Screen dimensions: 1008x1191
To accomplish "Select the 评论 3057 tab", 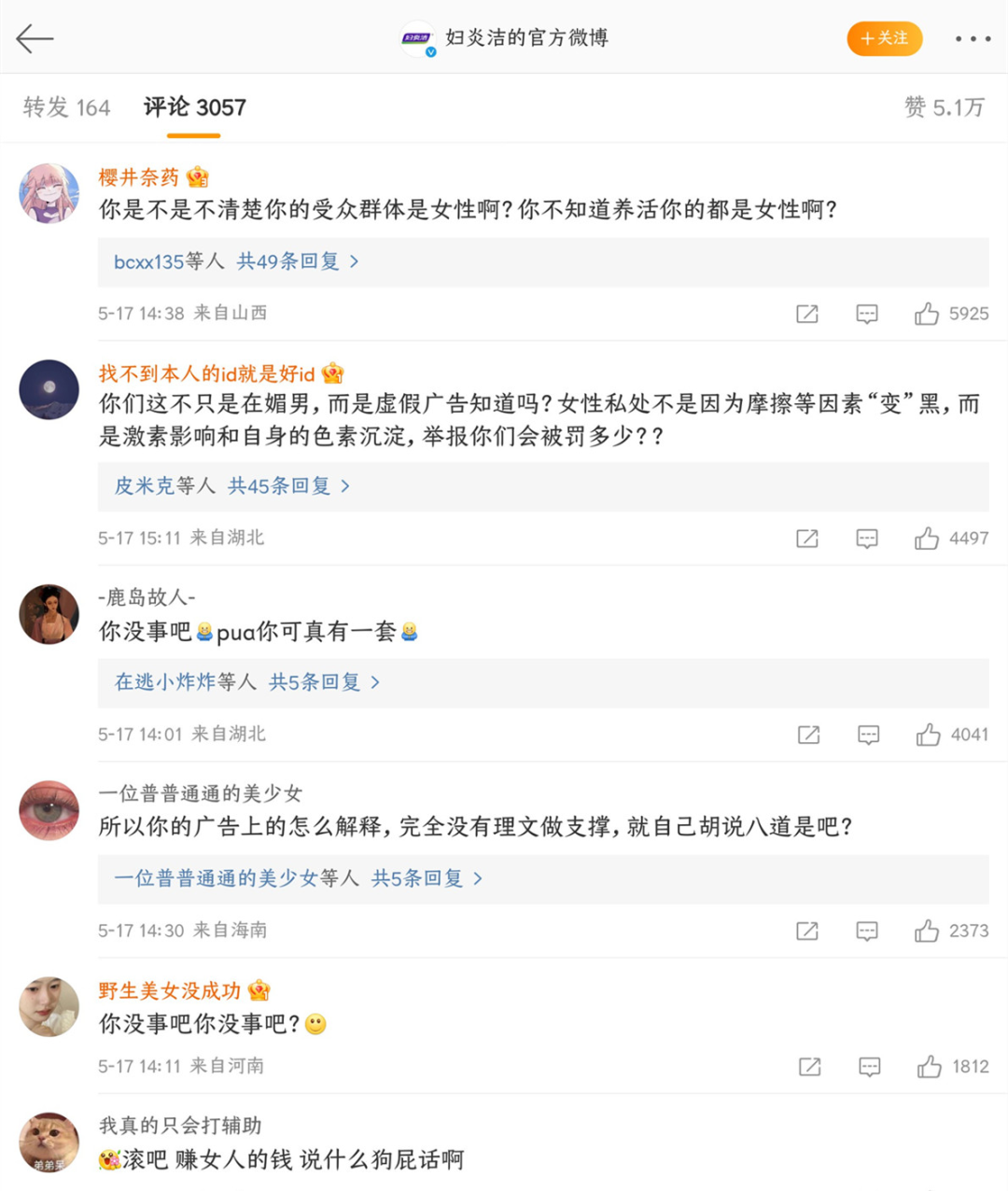I will click(194, 107).
